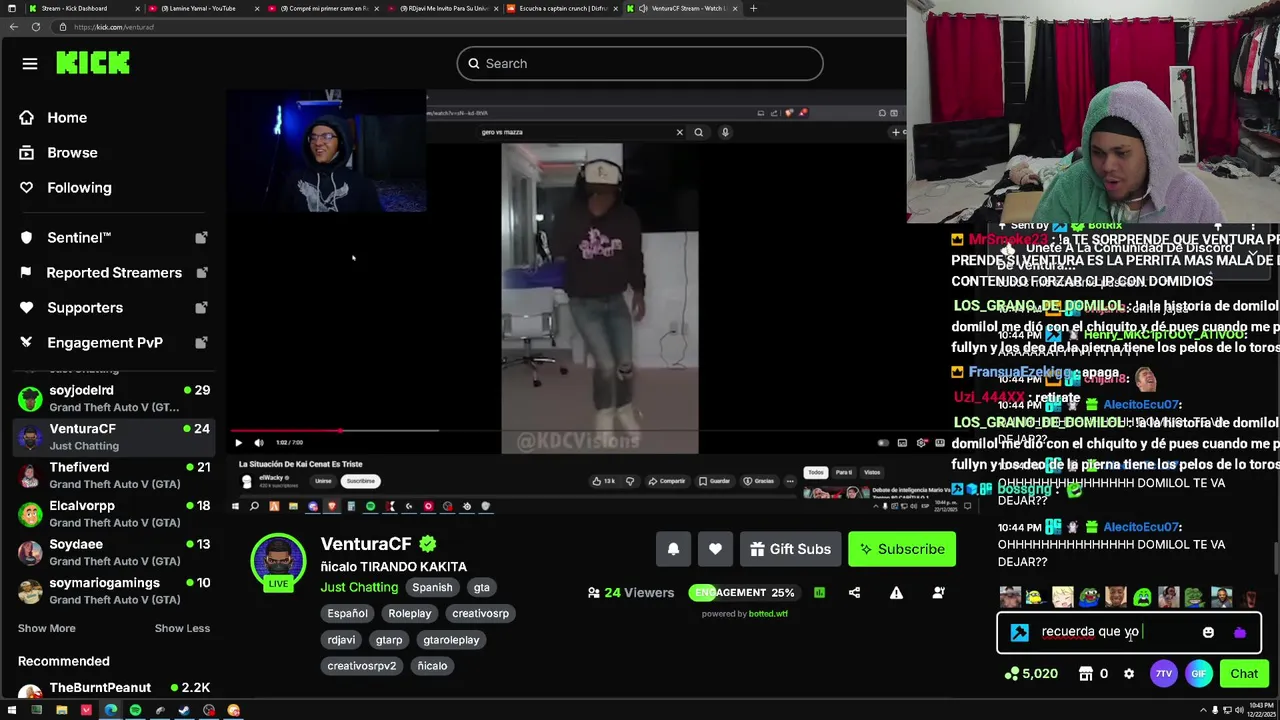Open the Following heart item

click(x=79, y=188)
